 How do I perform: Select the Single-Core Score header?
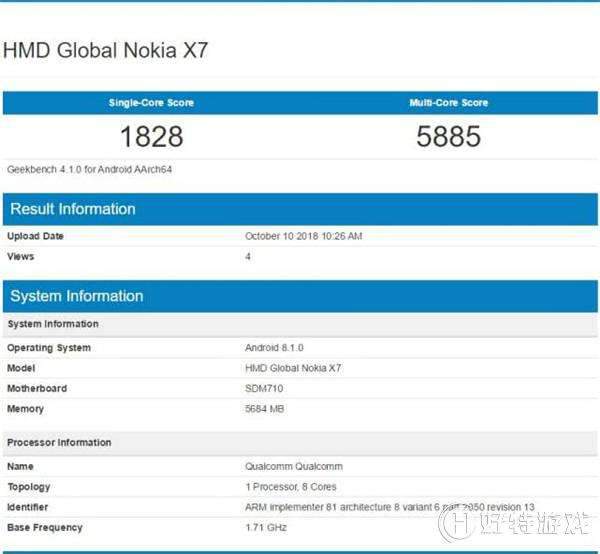(151, 103)
